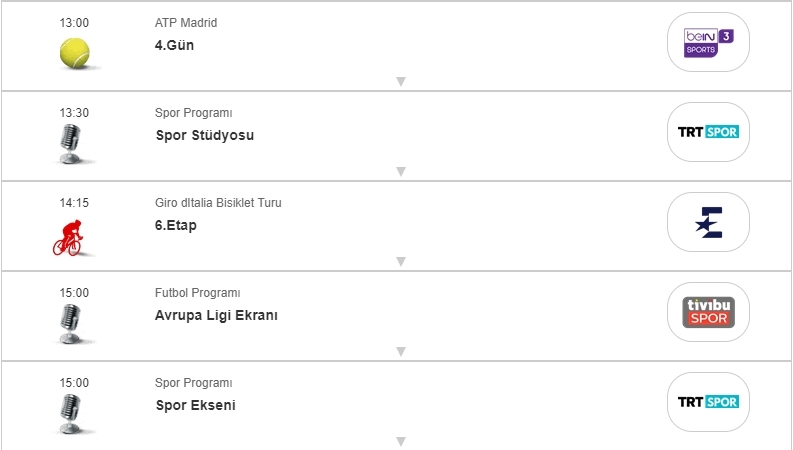
Task: Click the microphone icon beside Spor Ekseni
Action: tap(70, 413)
